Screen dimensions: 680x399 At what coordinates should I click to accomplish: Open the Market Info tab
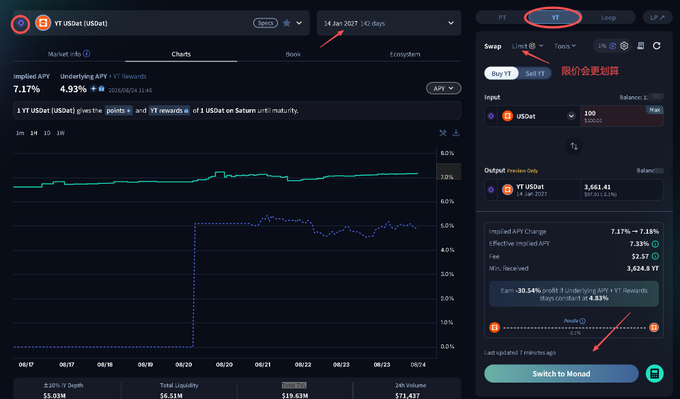click(69, 54)
